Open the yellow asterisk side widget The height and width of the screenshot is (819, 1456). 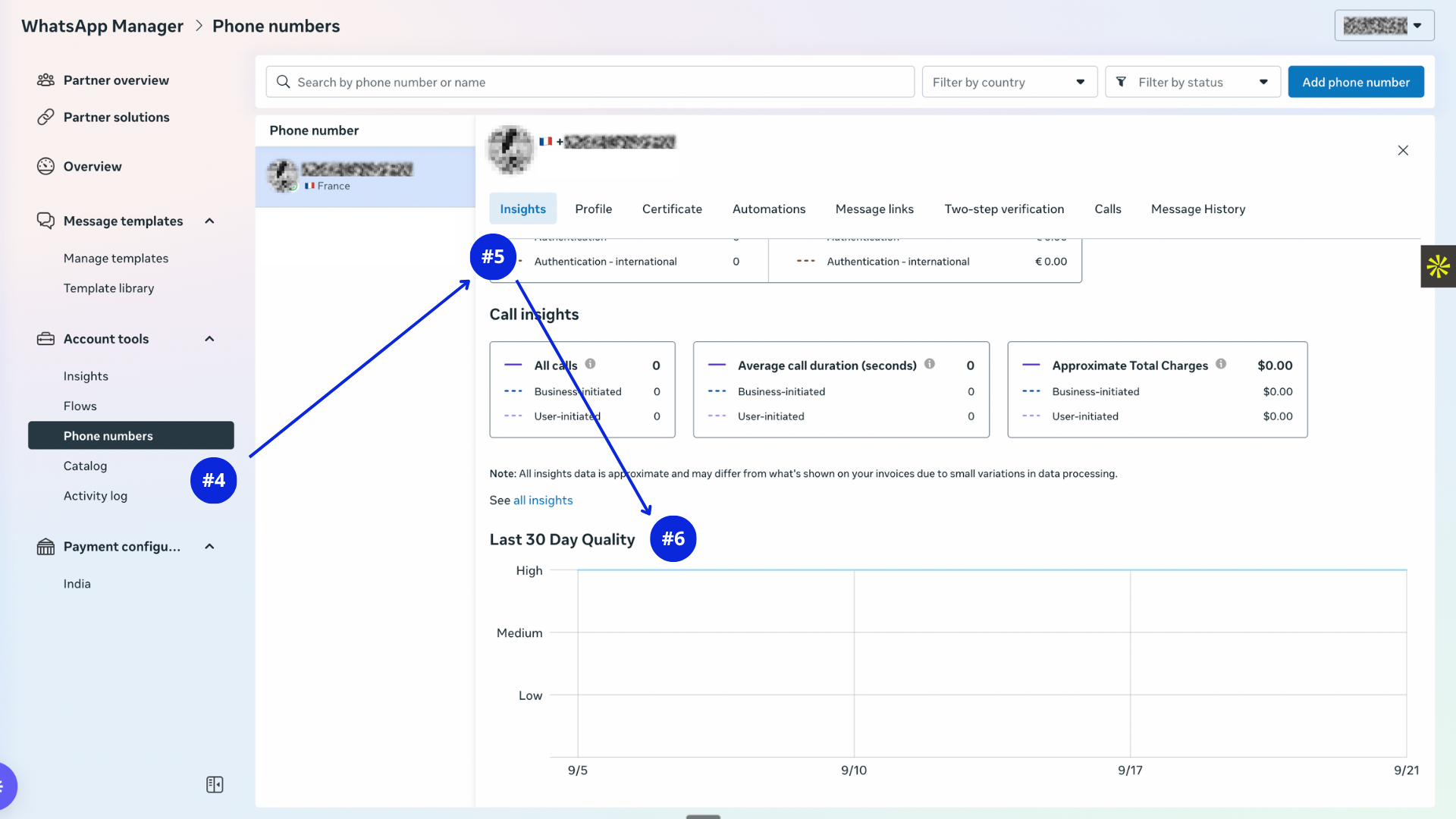[1438, 266]
